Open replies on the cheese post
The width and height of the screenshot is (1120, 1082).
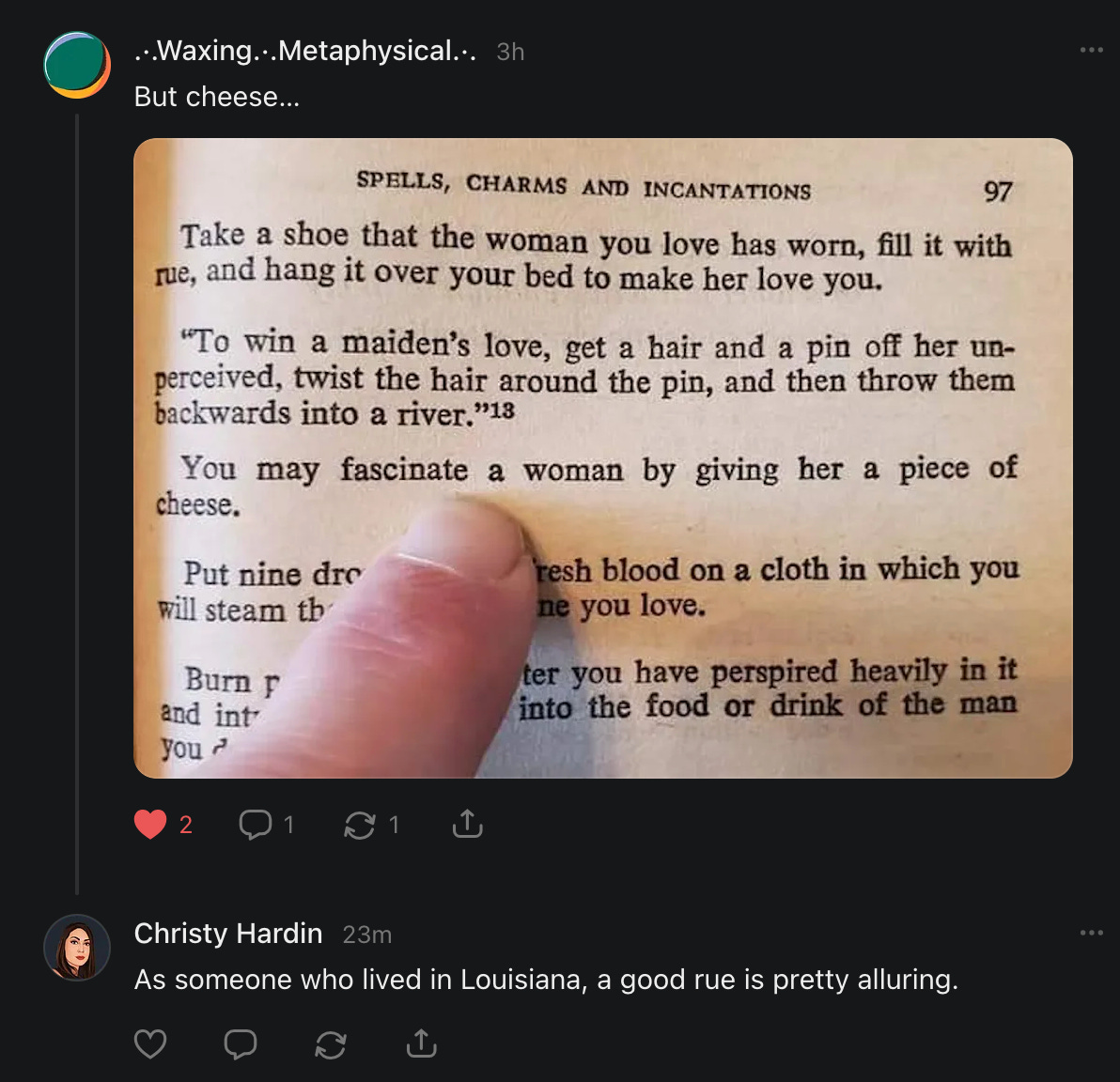(x=255, y=824)
